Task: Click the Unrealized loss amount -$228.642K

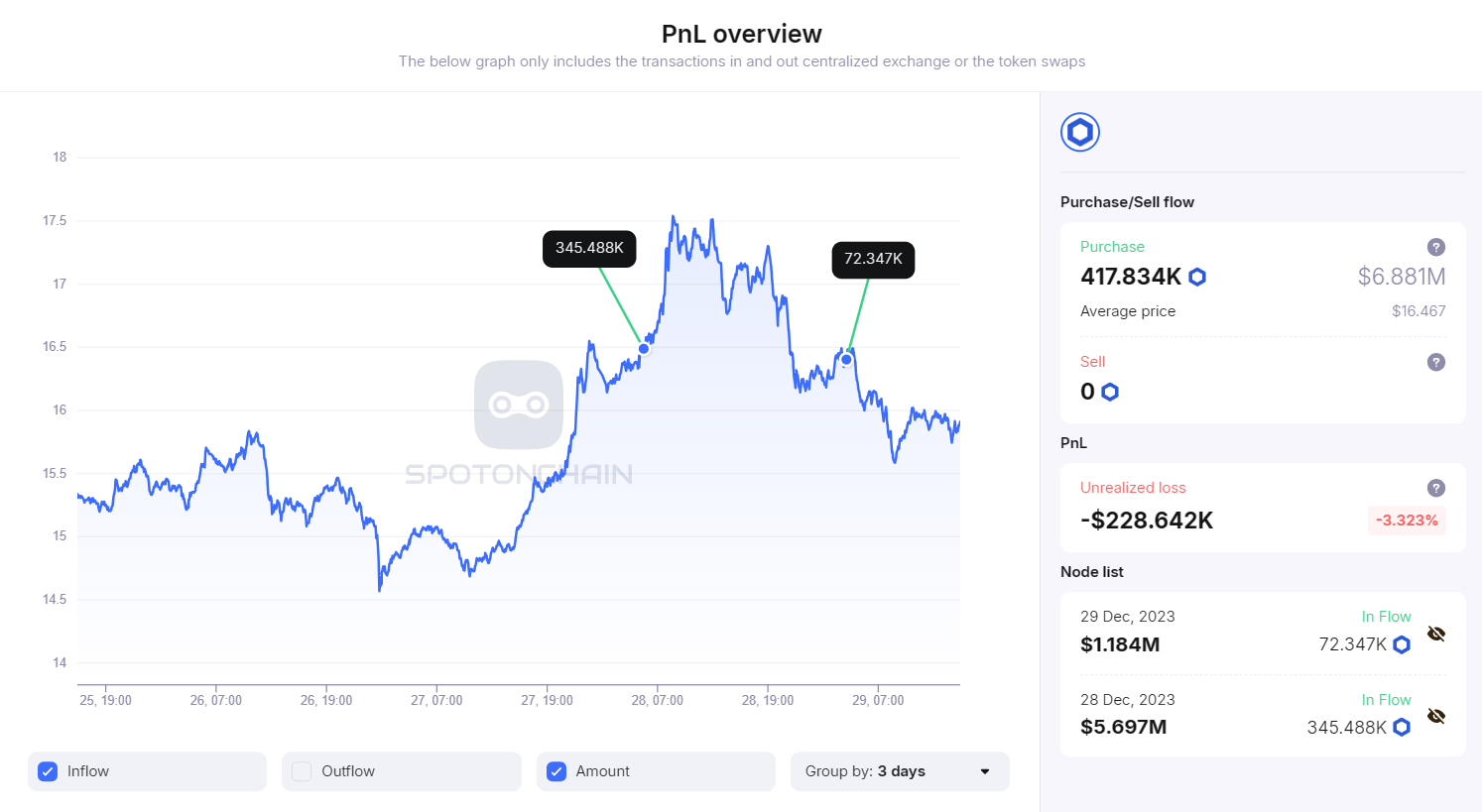Action: [1147, 520]
